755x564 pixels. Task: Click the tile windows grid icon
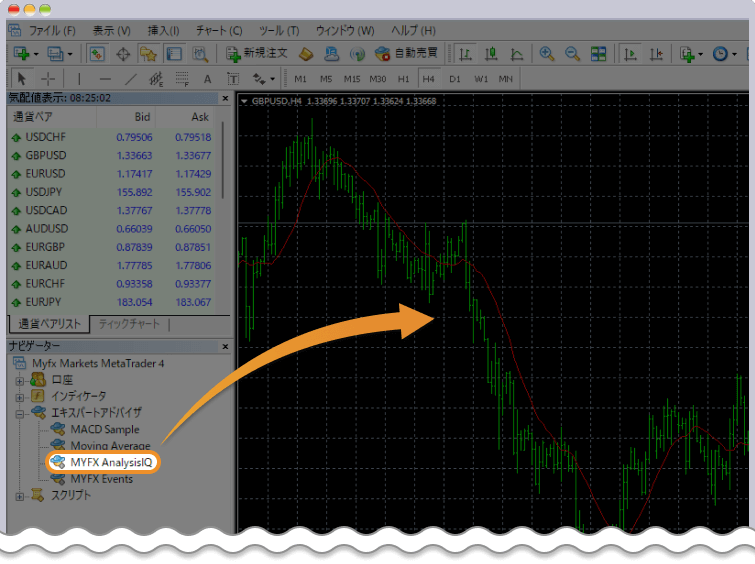coord(598,54)
